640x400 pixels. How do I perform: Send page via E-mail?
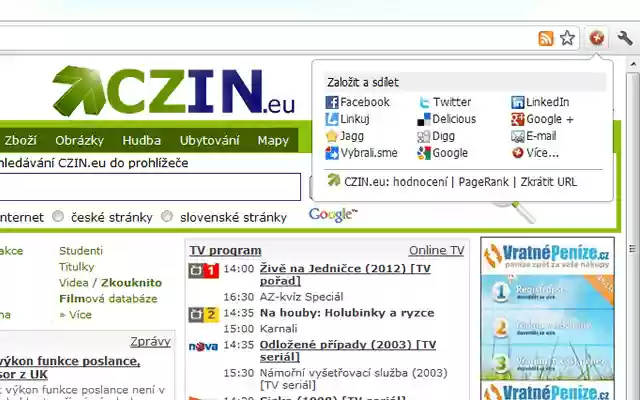(534, 136)
